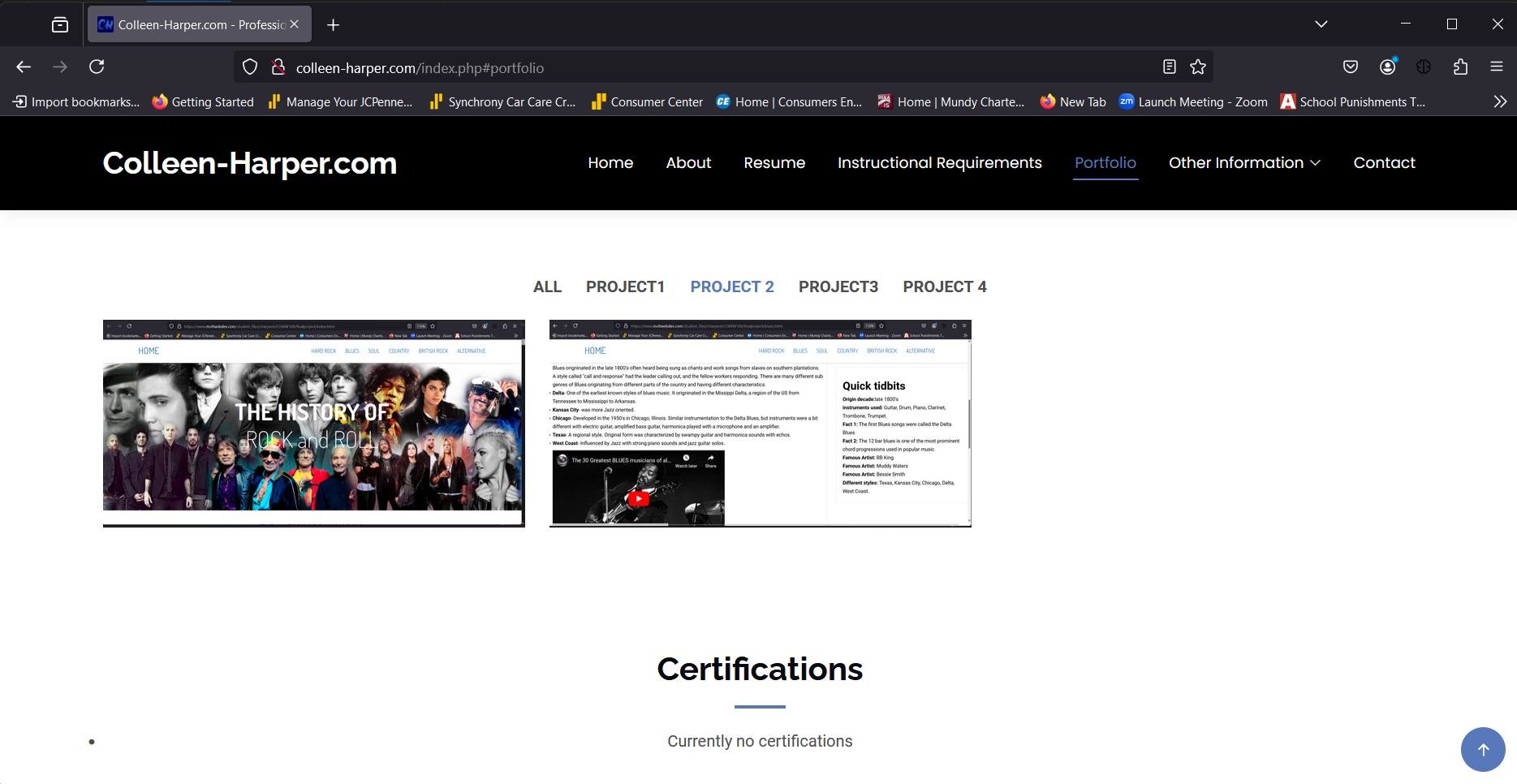Open the extensions puzzle icon
1517x784 pixels.
click(1460, 67)
